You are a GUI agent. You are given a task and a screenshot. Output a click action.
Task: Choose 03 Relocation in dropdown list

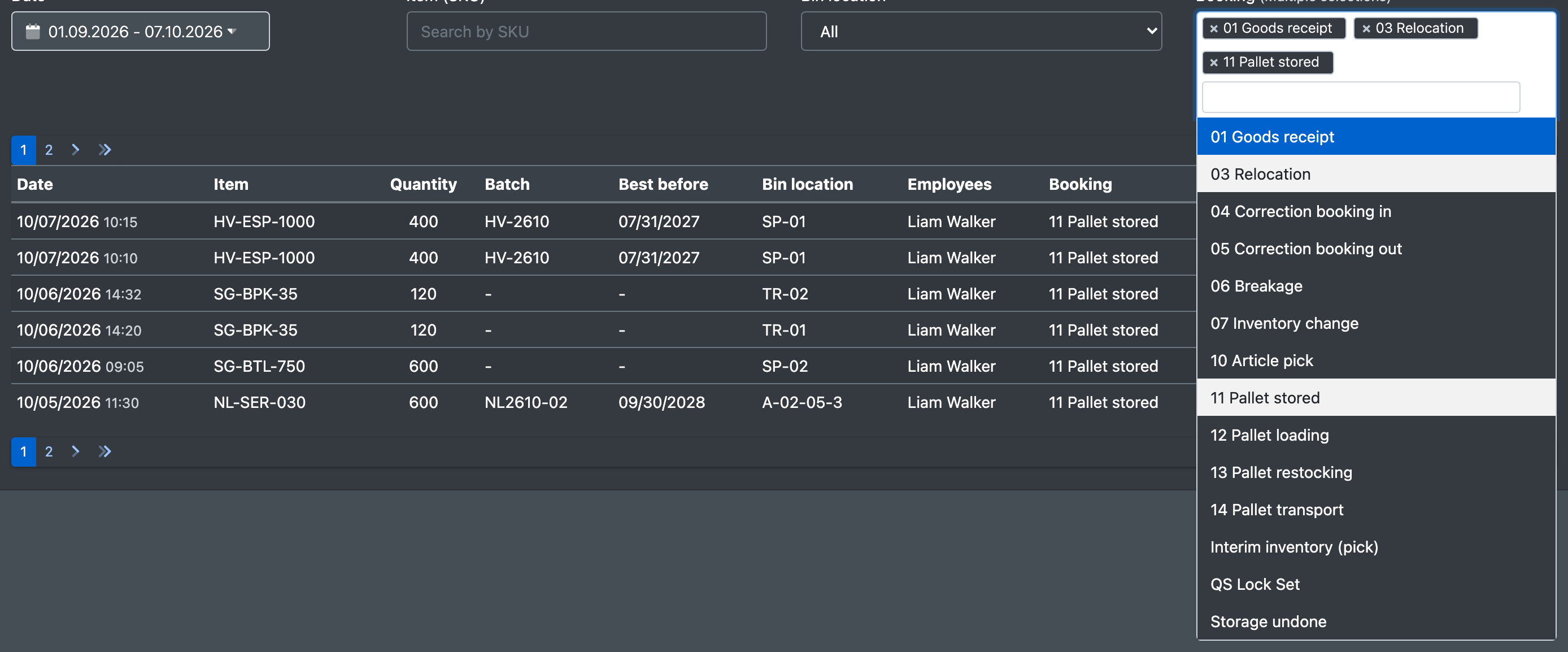tap(1375, 174)
